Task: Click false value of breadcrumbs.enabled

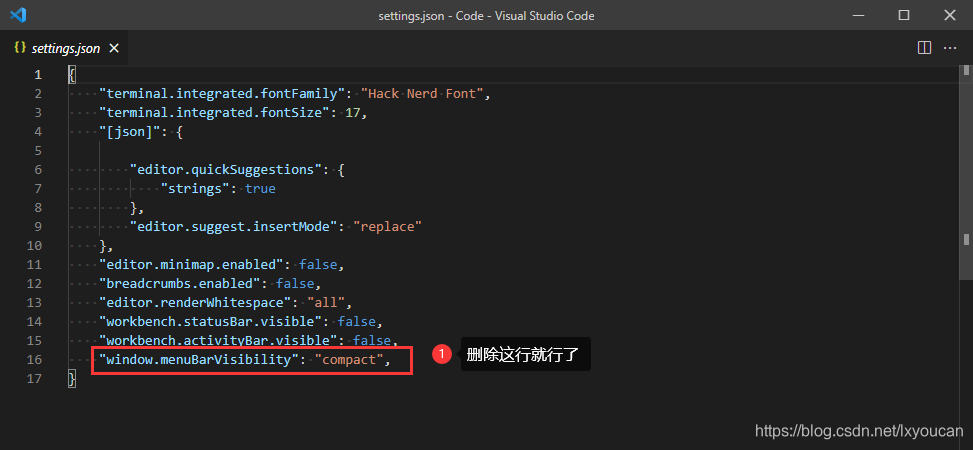Action: point(295,284)
